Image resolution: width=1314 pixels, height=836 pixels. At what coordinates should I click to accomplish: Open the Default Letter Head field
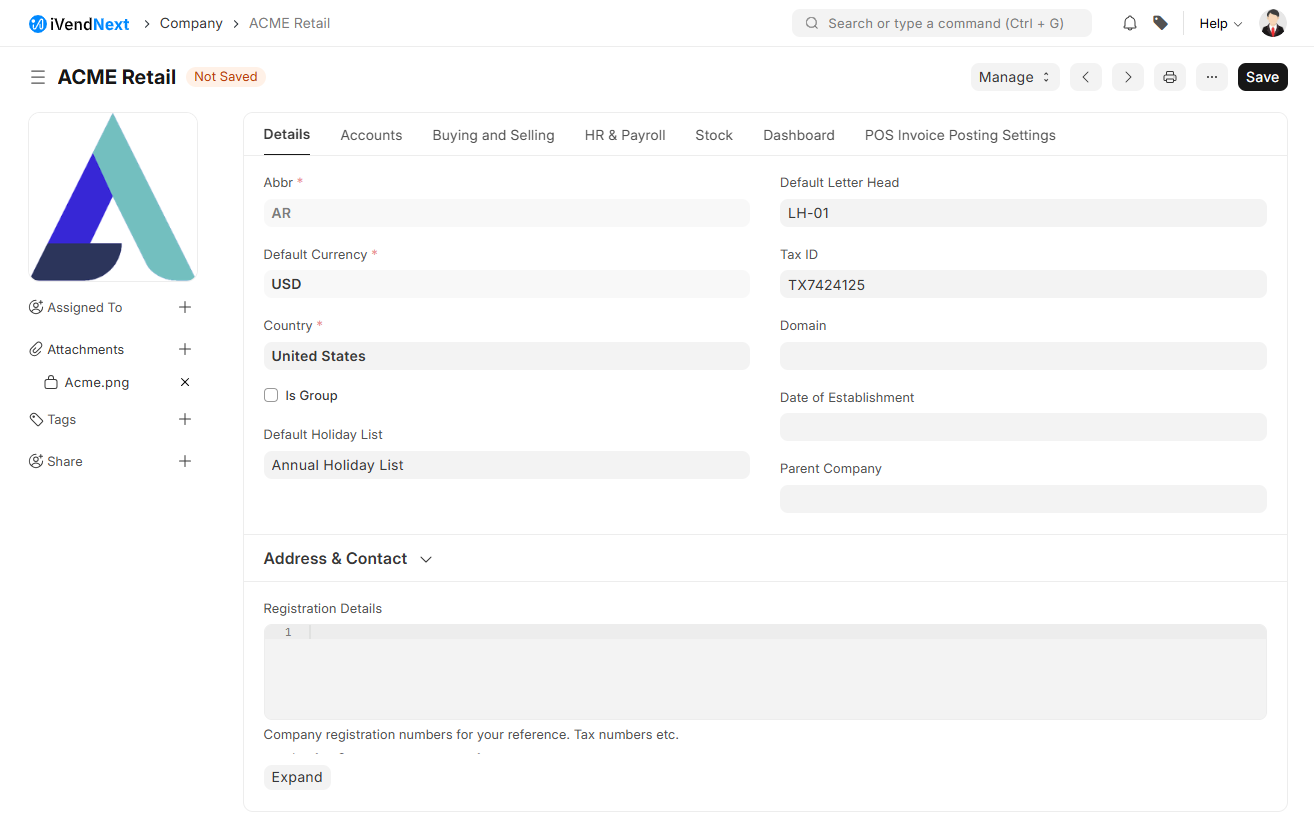click(1023, 213)
